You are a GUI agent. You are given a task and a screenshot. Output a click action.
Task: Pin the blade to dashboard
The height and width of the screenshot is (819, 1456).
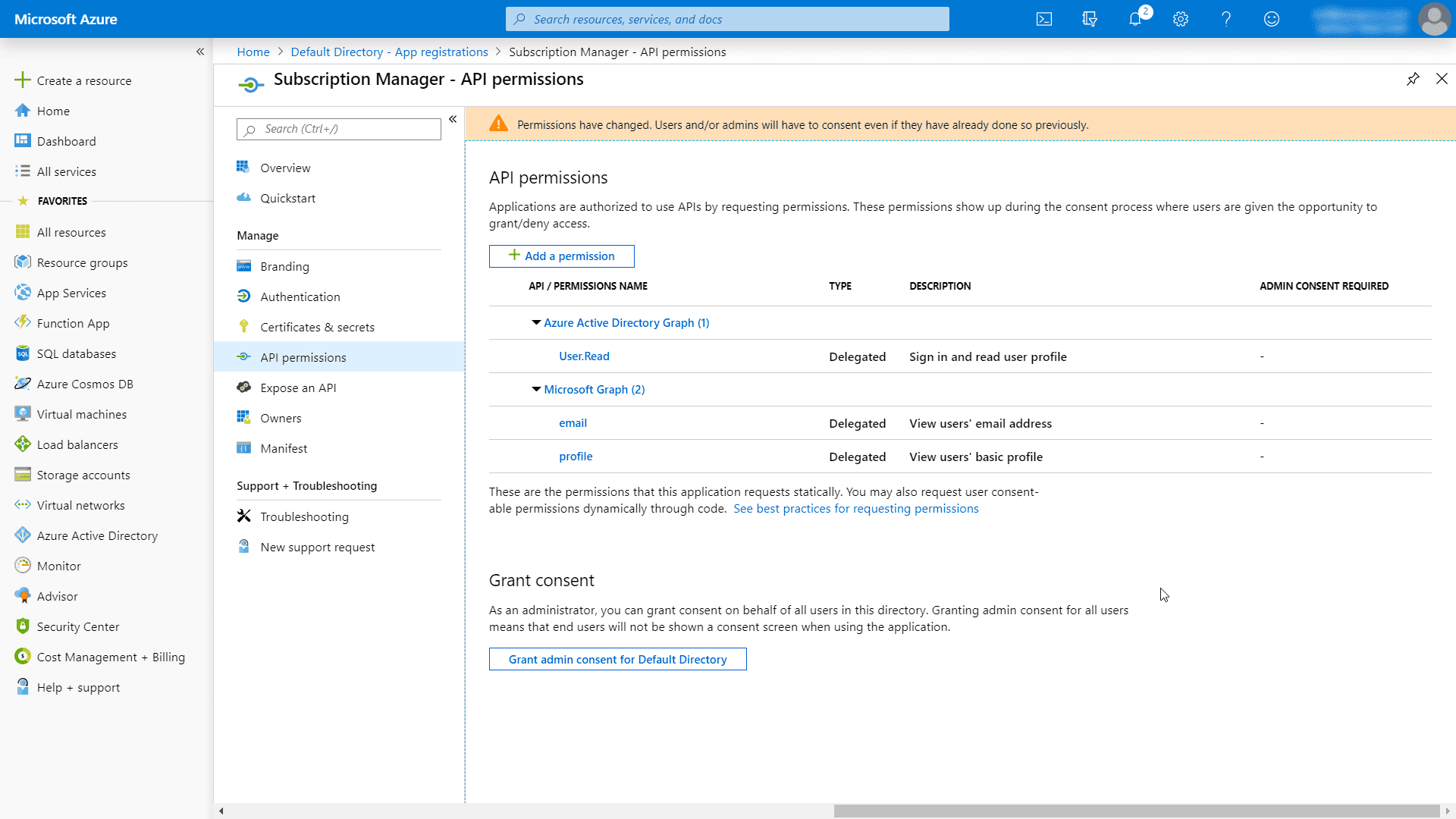[1413, 79]
